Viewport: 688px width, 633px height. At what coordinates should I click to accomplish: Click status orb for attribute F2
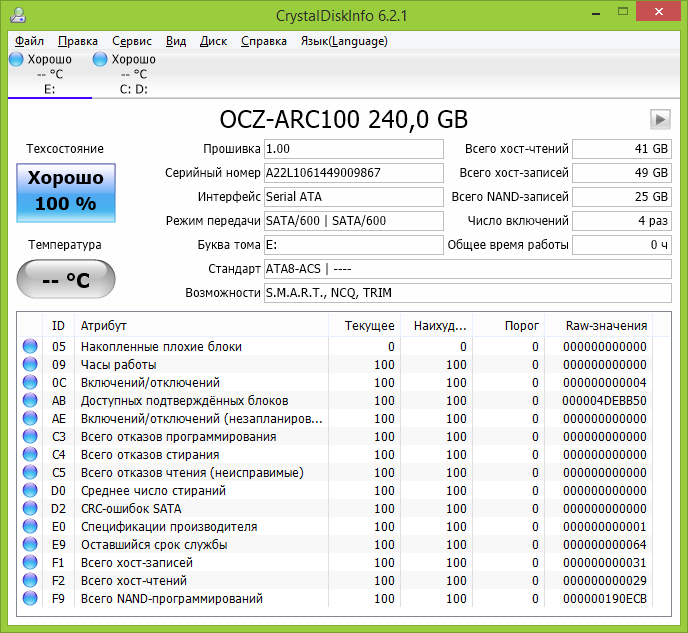[30, 580]
